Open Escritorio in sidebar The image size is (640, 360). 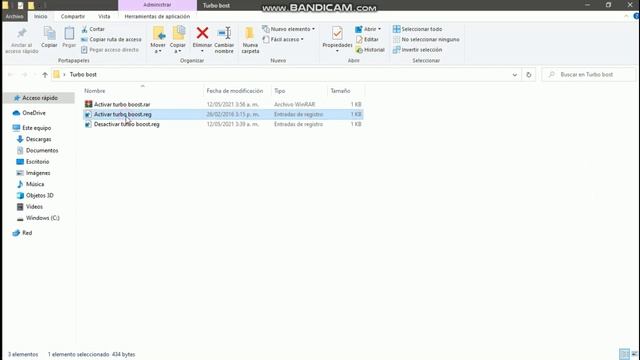click(37, 162)
